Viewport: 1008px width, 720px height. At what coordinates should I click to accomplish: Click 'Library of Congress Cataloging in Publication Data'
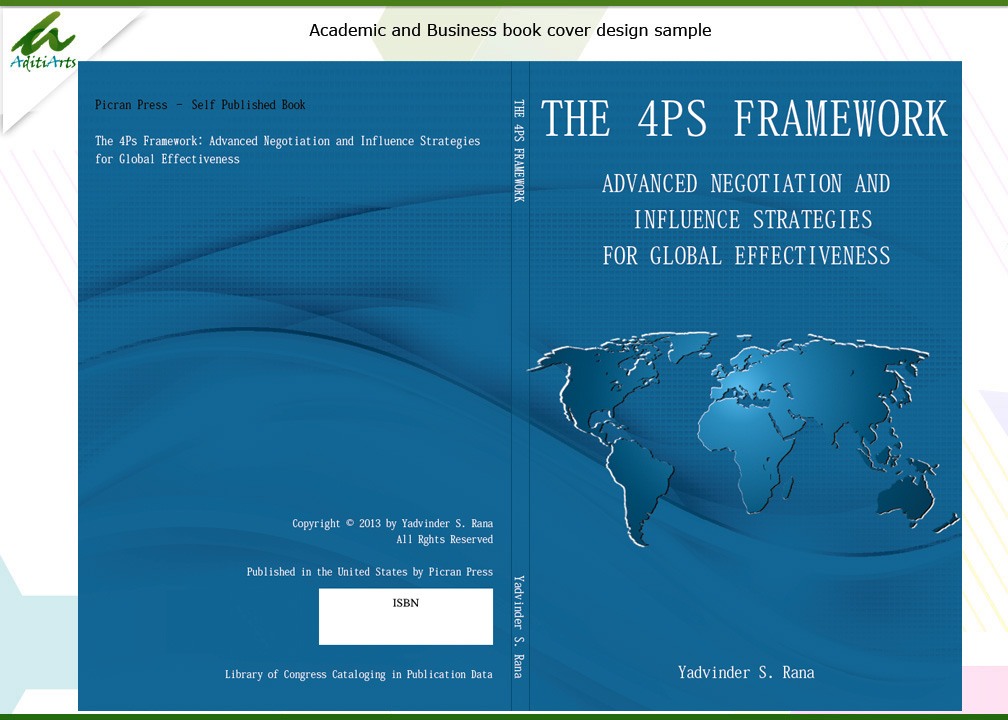(x=358, y=675)
